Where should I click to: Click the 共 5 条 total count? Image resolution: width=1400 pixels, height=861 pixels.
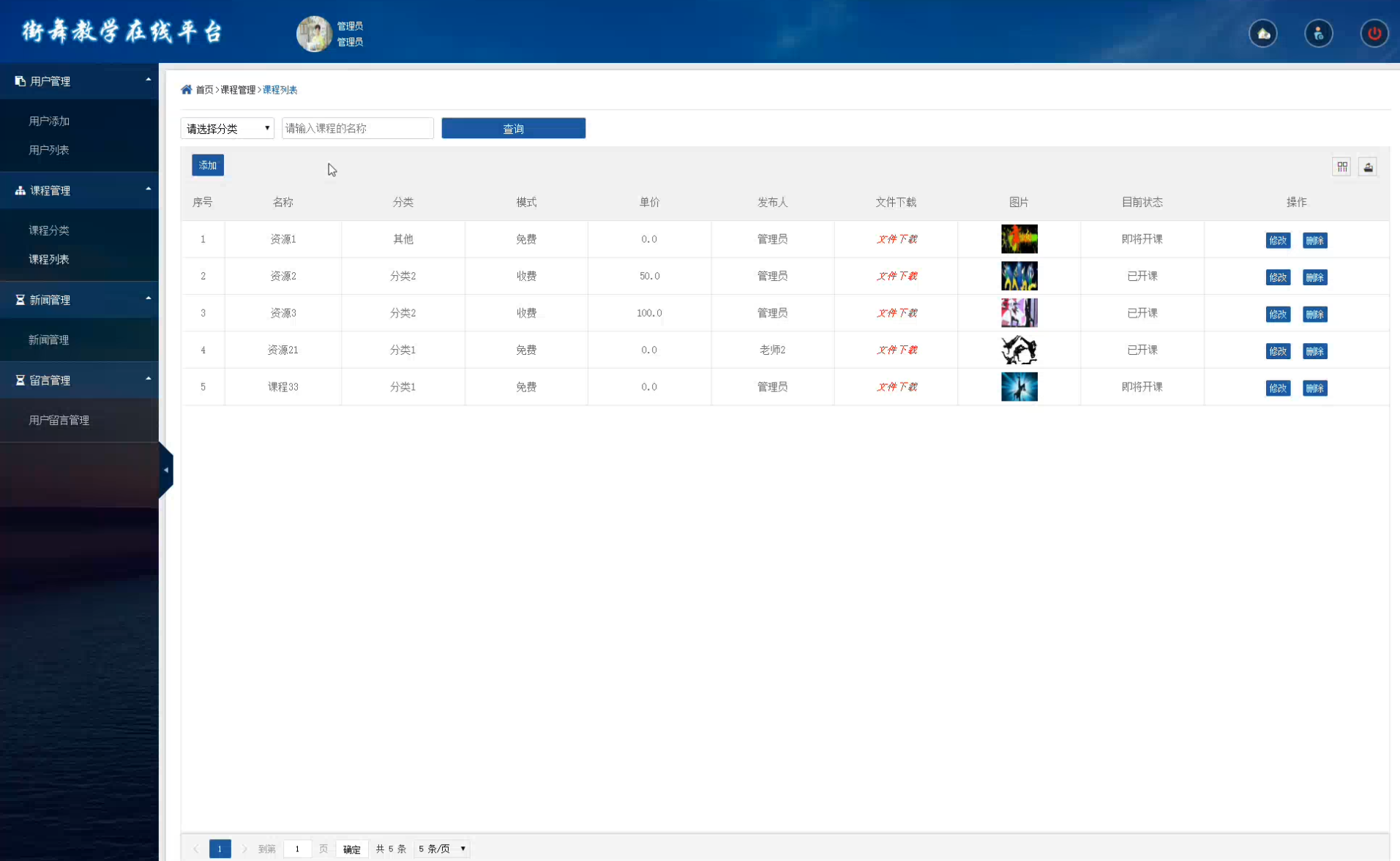[391, 849]
